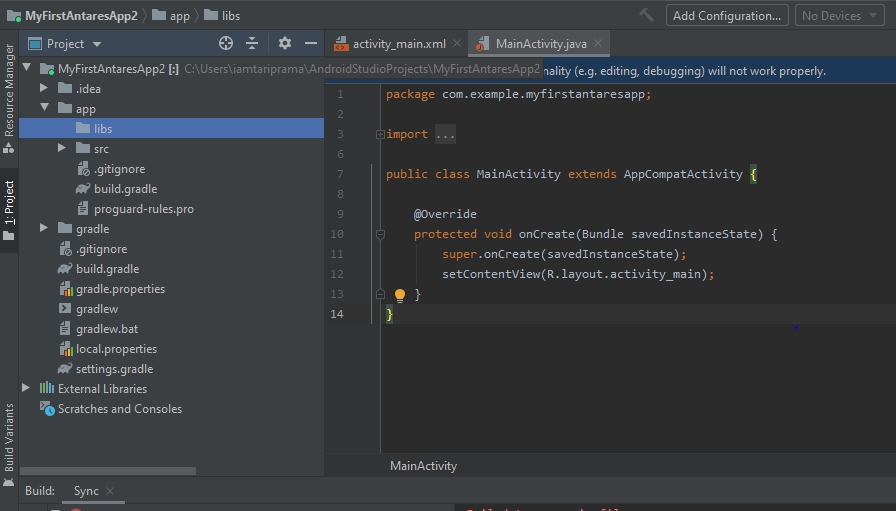Hide the Project panel with minus icon

[x=311, y=43]
